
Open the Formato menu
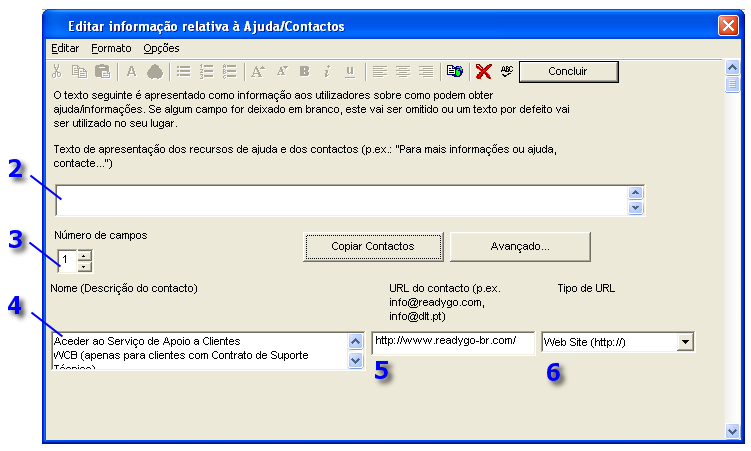[x=110, y=48]
